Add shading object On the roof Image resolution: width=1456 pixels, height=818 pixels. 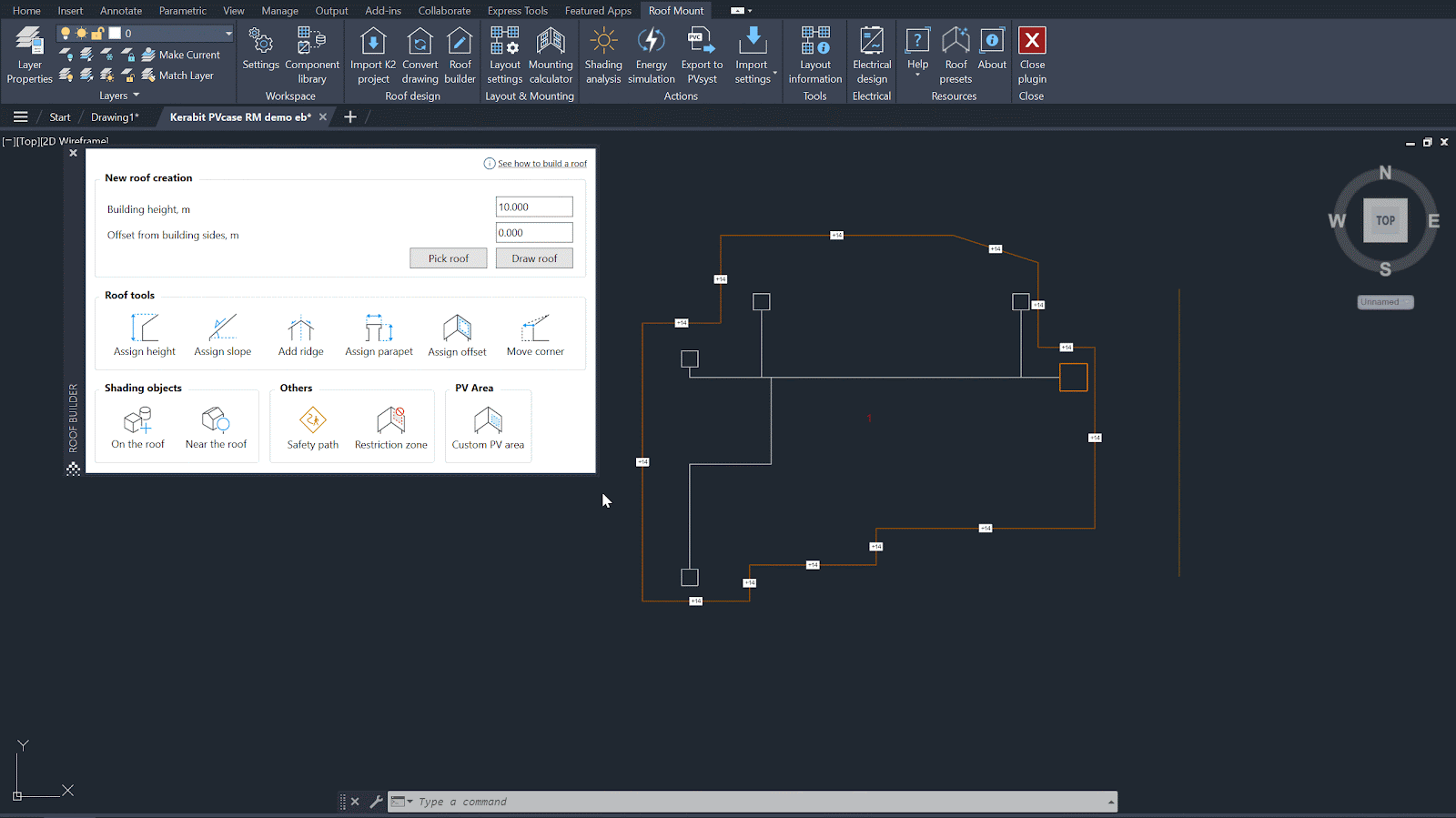click(x=137, y=428)
